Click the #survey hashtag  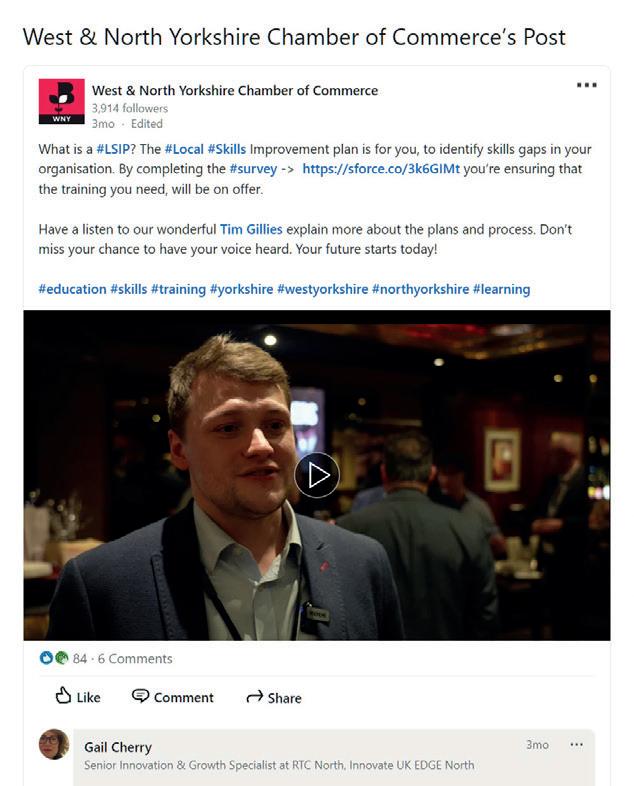(253, 169)
